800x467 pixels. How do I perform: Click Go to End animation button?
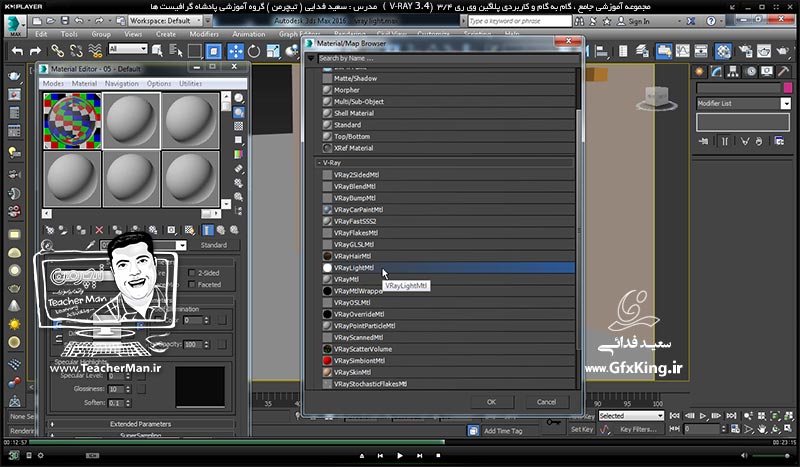pos(731,416)
